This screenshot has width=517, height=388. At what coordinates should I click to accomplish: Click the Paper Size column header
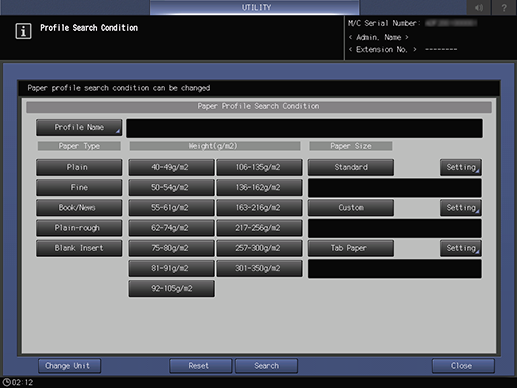click(x=351, y=146)
